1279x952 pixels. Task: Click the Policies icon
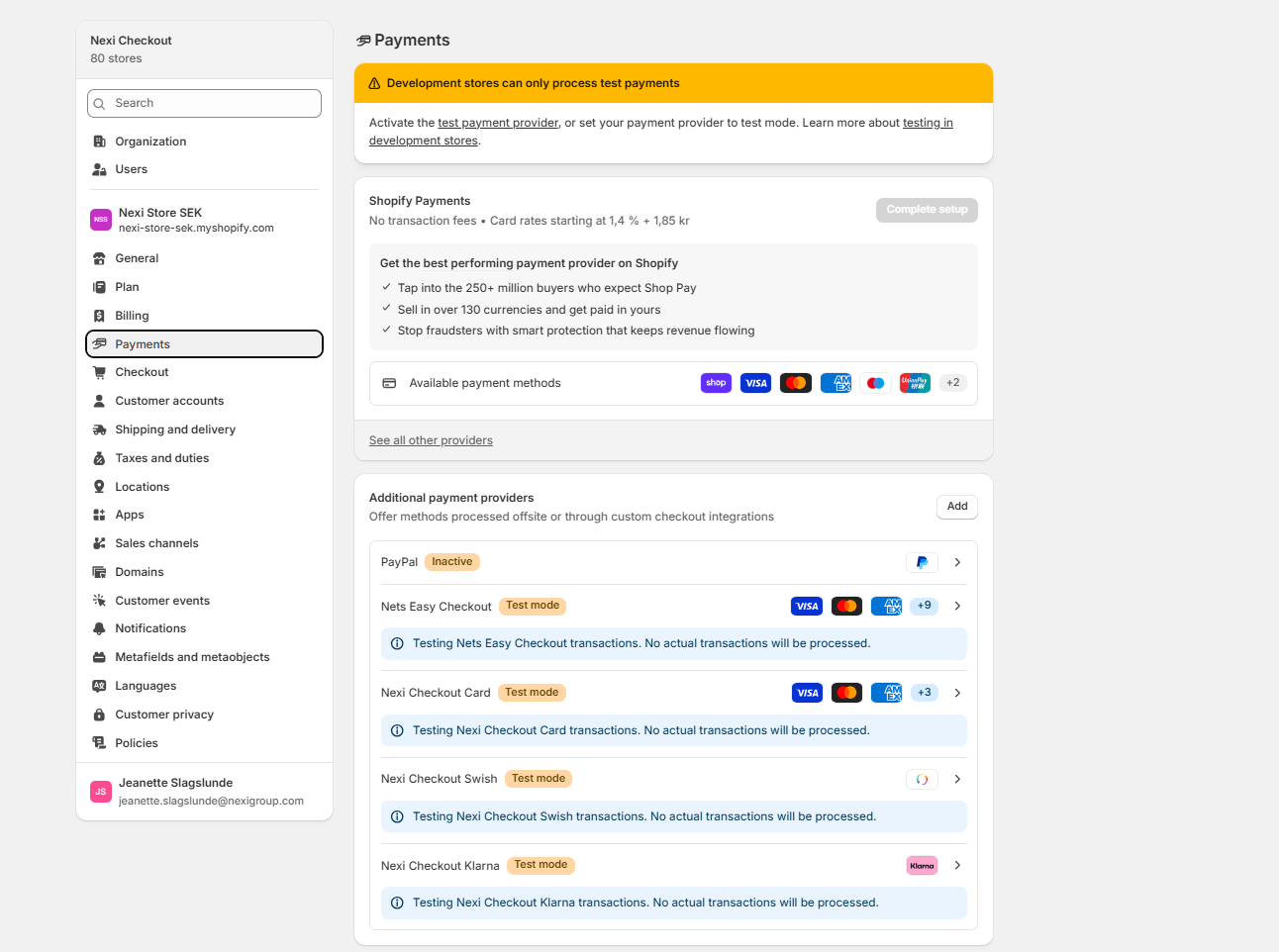(99, 743)
